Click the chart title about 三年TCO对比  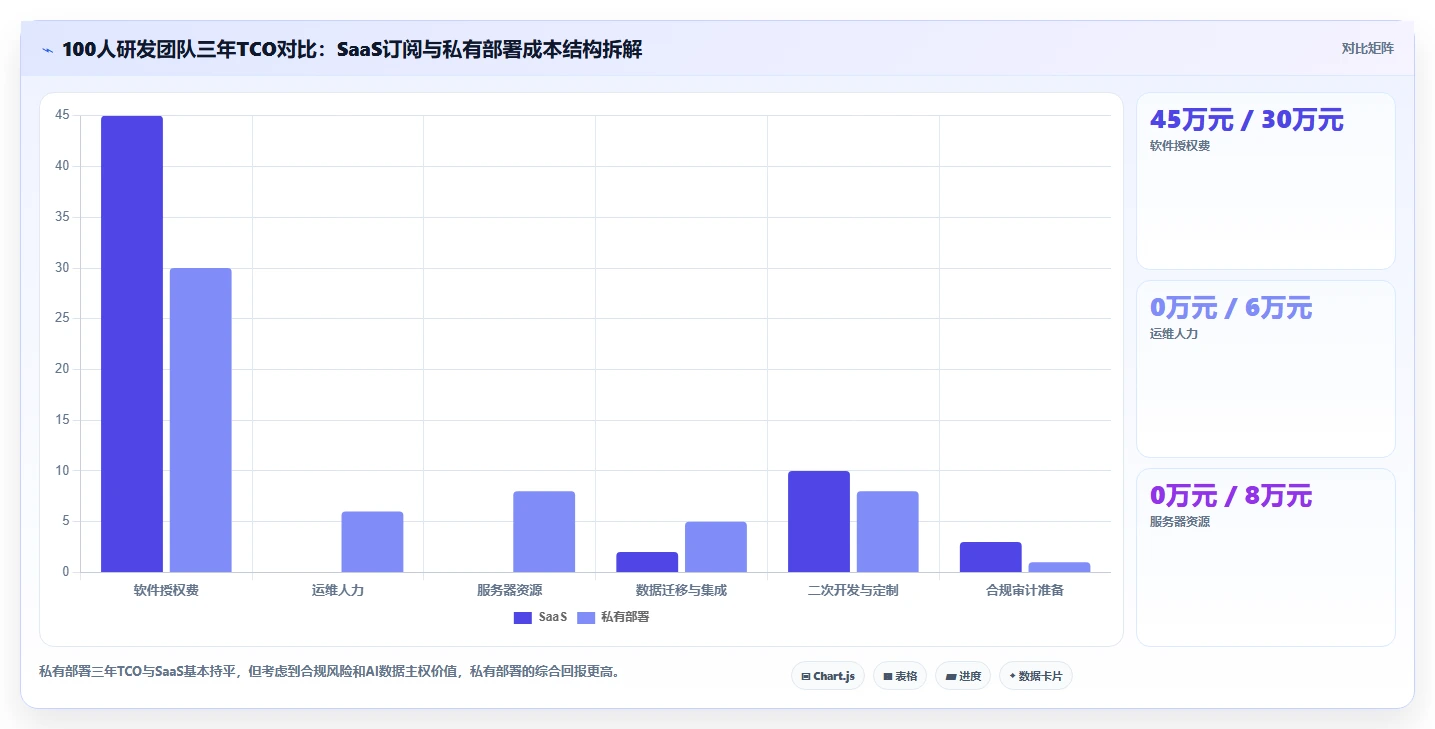coord(352,49)
